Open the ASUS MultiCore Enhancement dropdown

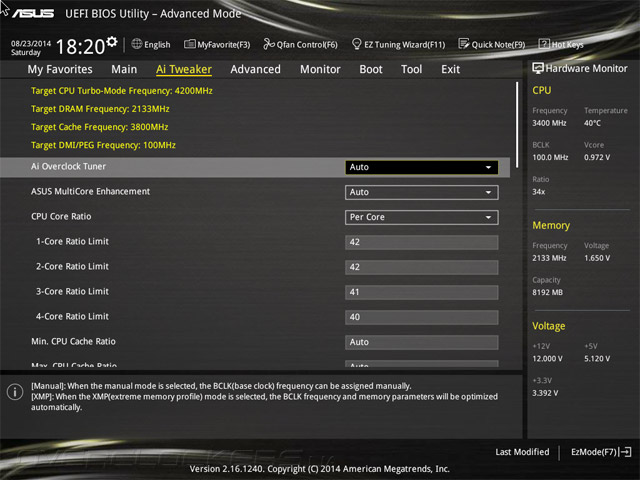coord(422,192)
